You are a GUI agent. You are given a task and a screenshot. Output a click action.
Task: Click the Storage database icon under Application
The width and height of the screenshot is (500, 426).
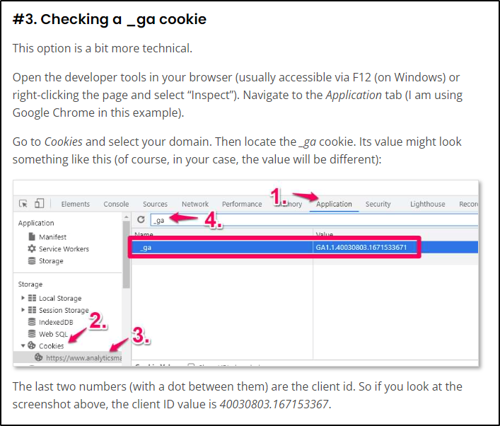click(x=32, y=261)
